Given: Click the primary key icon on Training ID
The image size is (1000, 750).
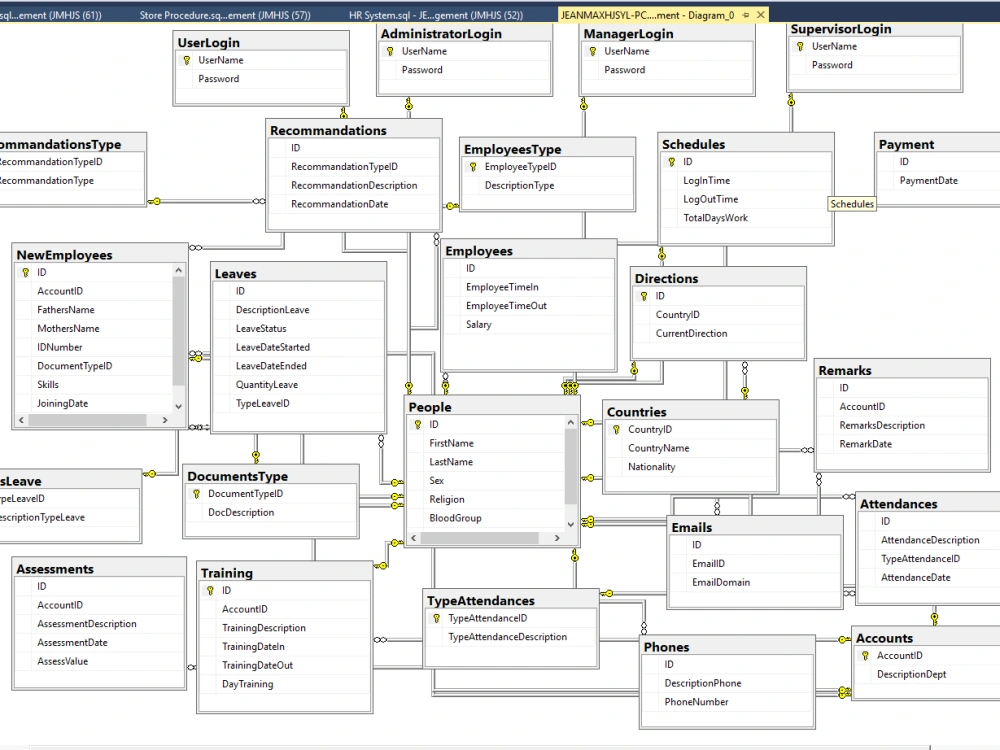Looking at the screenshot, I should point(210,590).
